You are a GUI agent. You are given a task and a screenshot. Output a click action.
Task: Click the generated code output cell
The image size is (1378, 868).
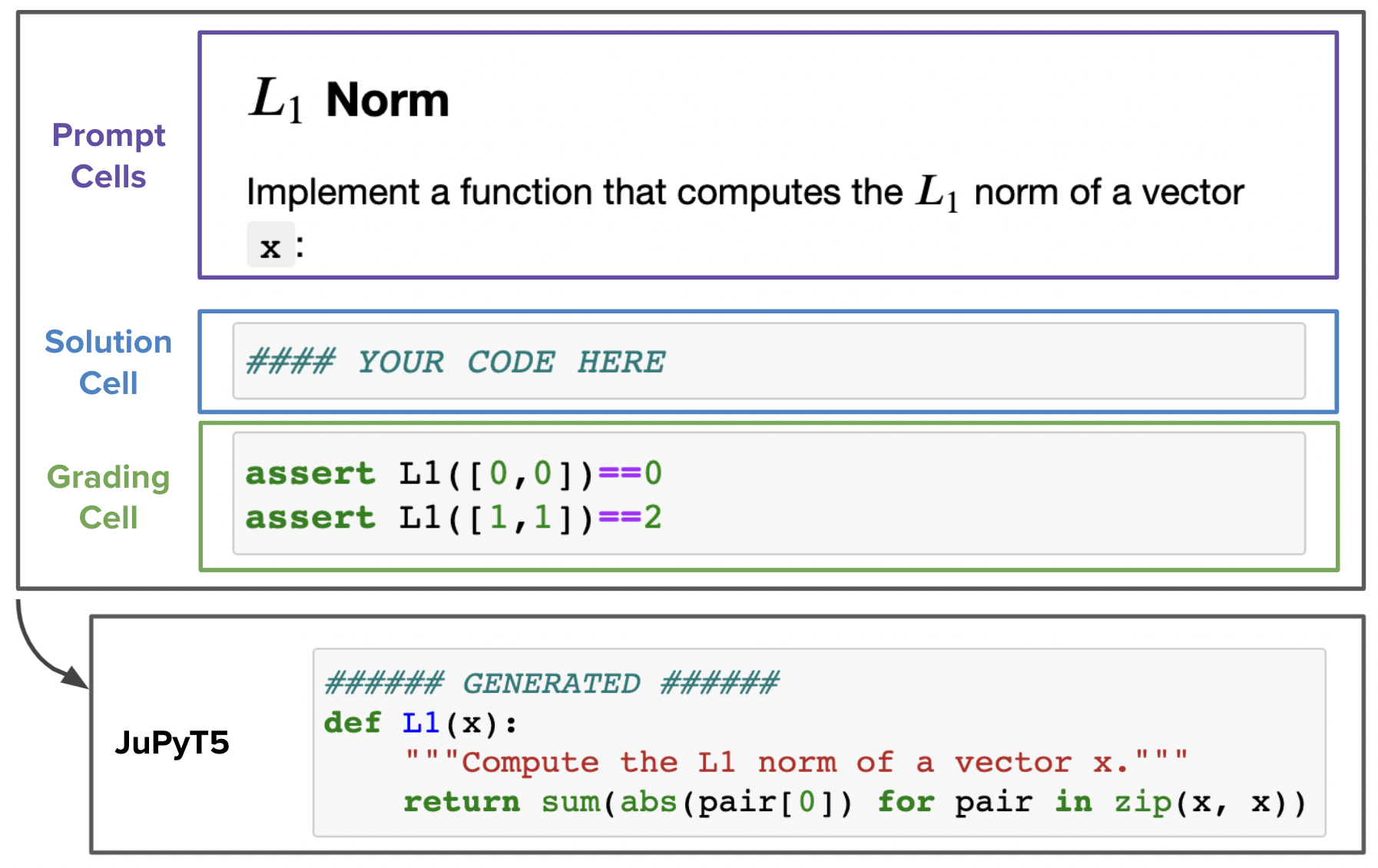click(x=820, y=743)
